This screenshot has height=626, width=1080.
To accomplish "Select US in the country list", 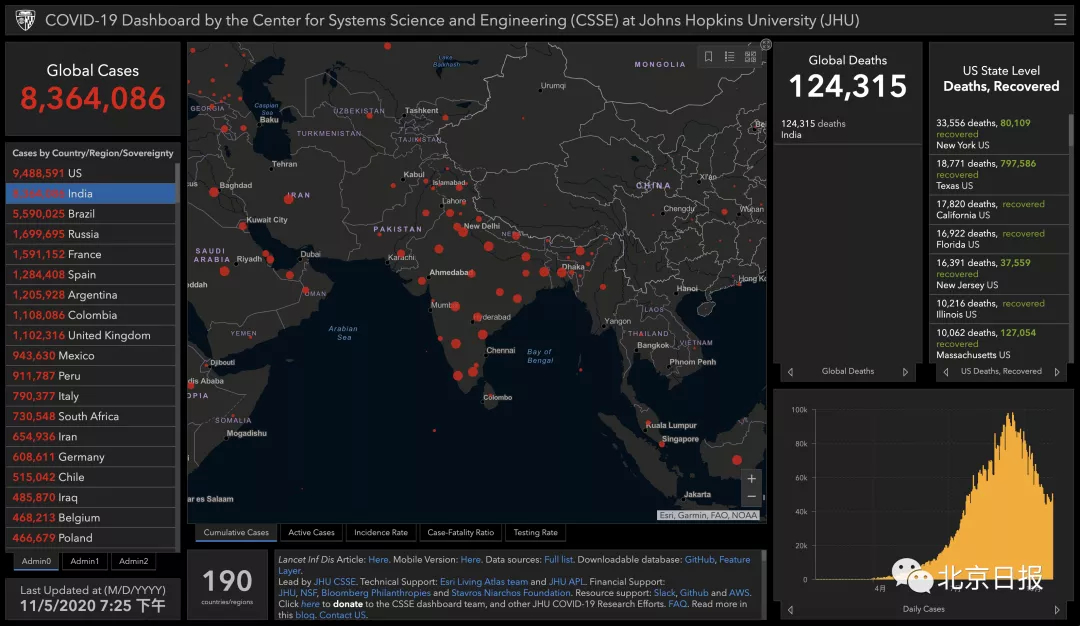I will 90,173.
